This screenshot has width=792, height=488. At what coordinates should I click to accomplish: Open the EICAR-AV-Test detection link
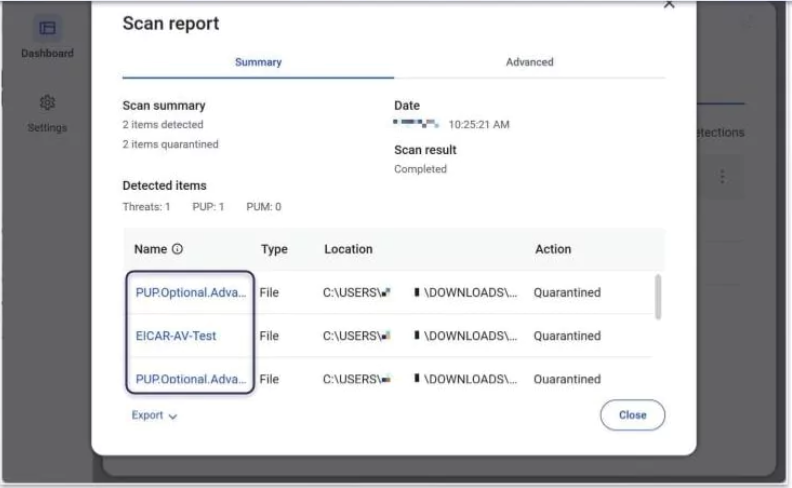coord(175,336)
